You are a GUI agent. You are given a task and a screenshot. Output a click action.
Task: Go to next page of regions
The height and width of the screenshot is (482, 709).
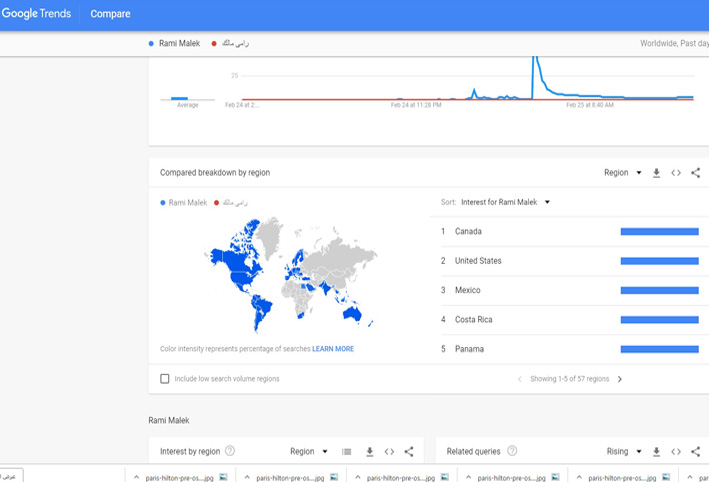[x=620, y=379]
